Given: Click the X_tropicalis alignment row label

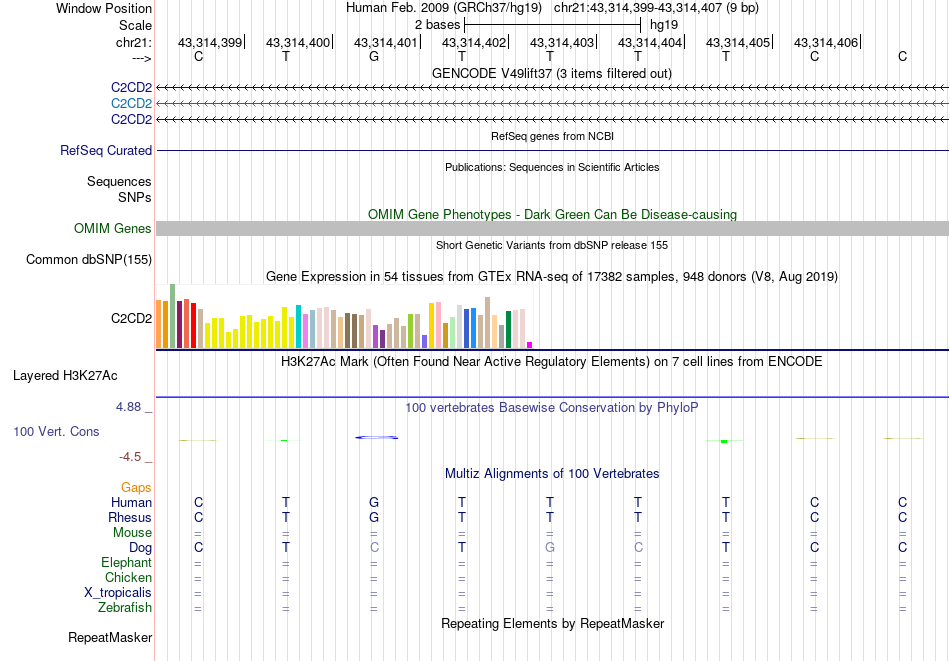Looking at the screenshot, I should click(118, 593).
